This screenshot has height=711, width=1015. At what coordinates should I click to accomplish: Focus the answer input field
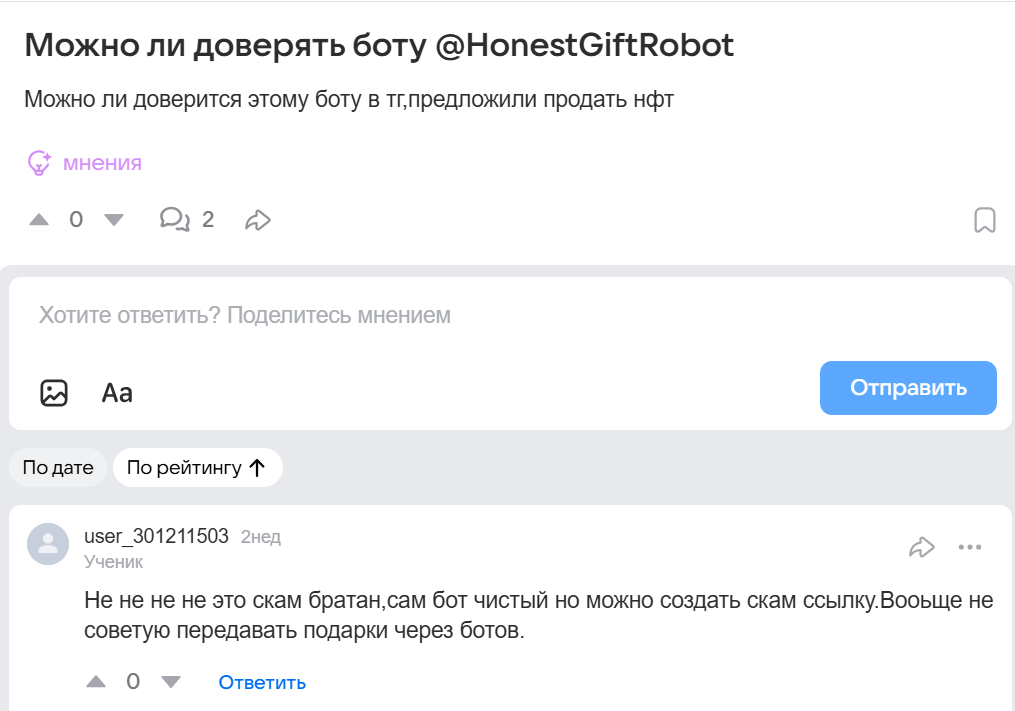pyautogui.click(x=400, y=316)
